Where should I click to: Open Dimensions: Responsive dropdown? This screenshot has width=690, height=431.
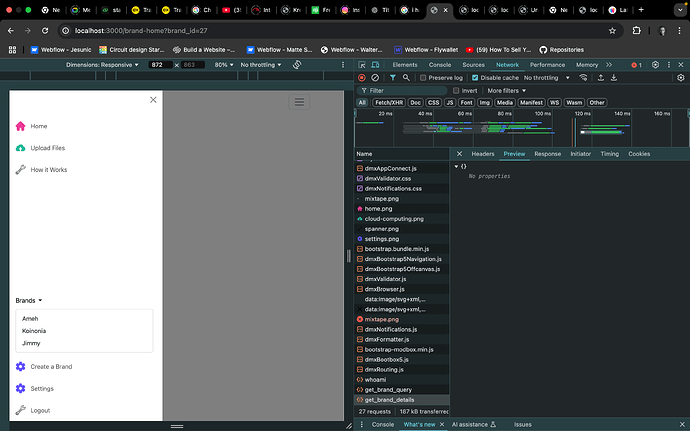(x=102, y=65)
